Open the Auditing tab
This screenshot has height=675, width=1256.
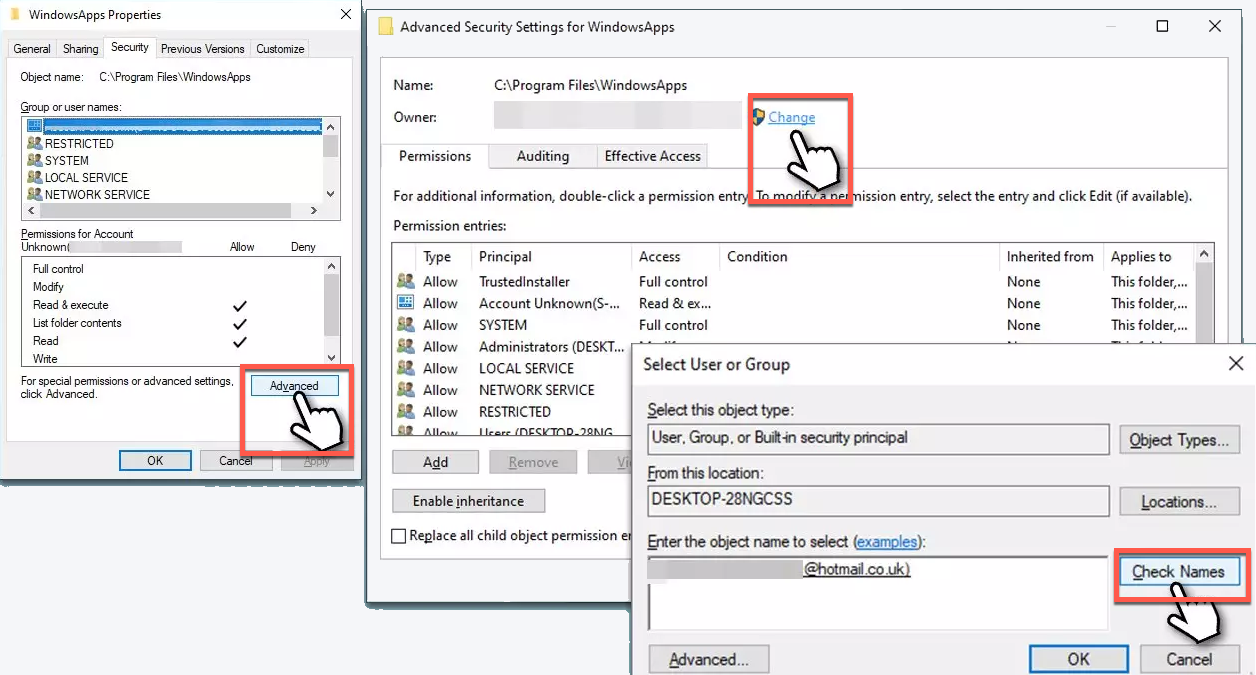[541, 156]
